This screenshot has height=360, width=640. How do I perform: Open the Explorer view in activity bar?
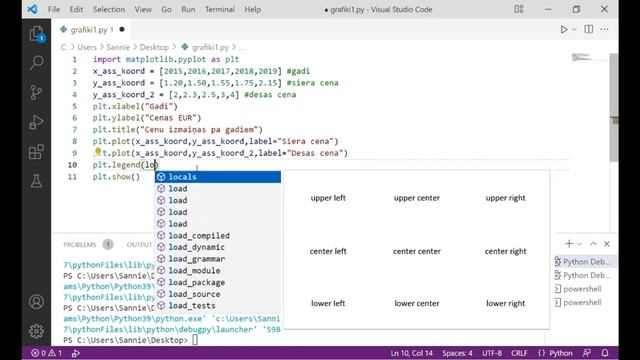(x=36, y=33)
